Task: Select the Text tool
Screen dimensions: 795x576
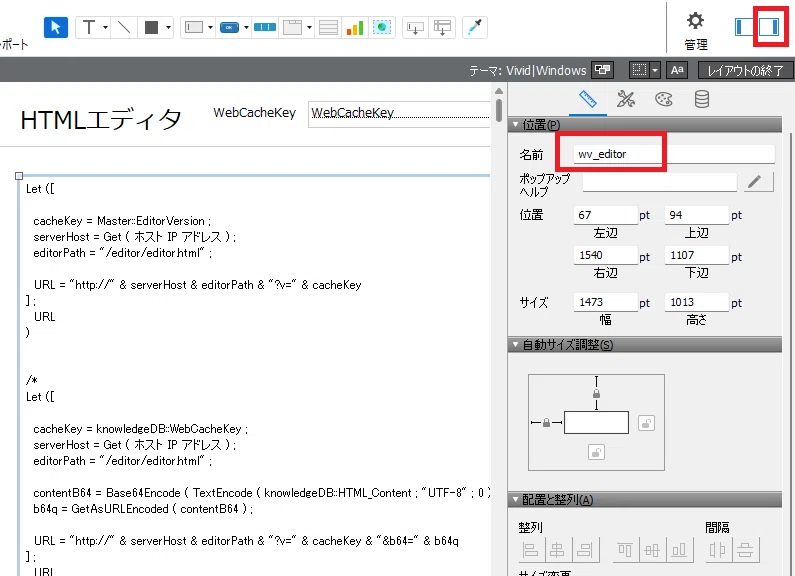Action: tap(89, 27)
